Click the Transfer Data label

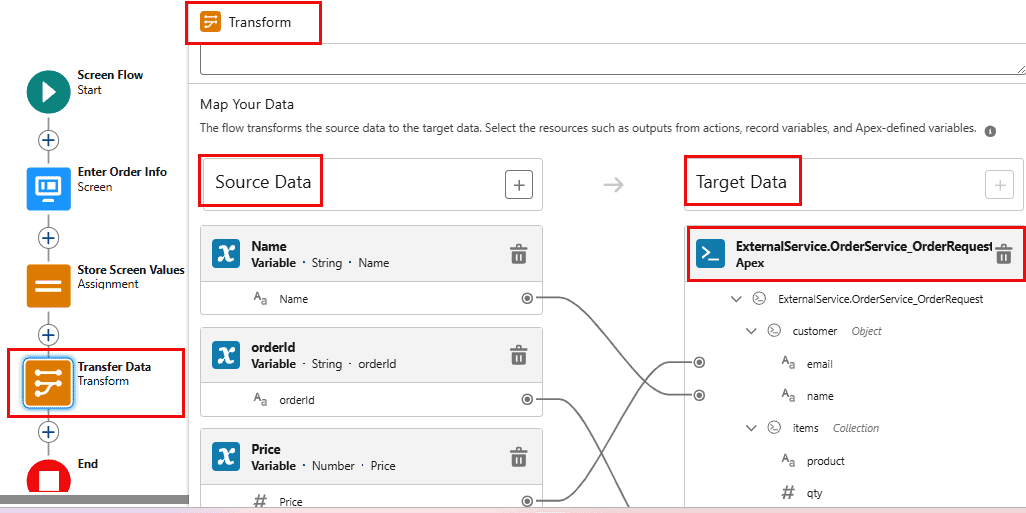115,366
